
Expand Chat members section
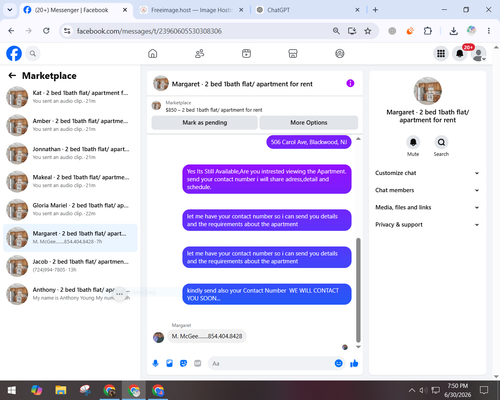(427, 190)
